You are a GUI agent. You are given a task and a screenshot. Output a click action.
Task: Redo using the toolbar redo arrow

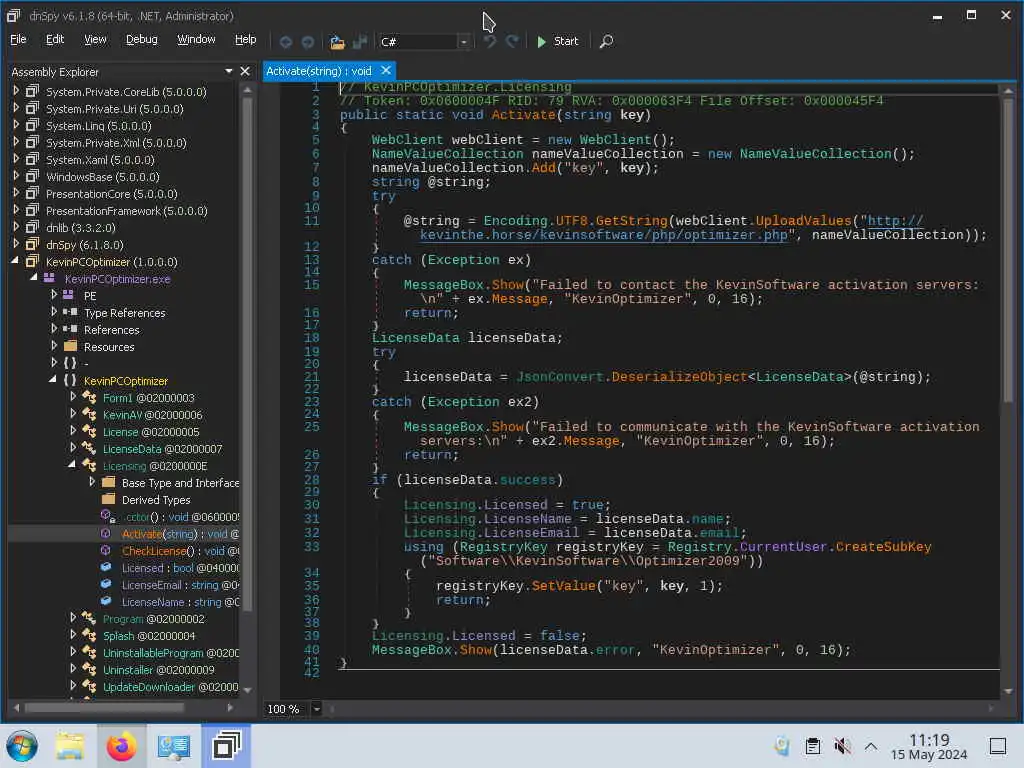(x=513, y=41)
